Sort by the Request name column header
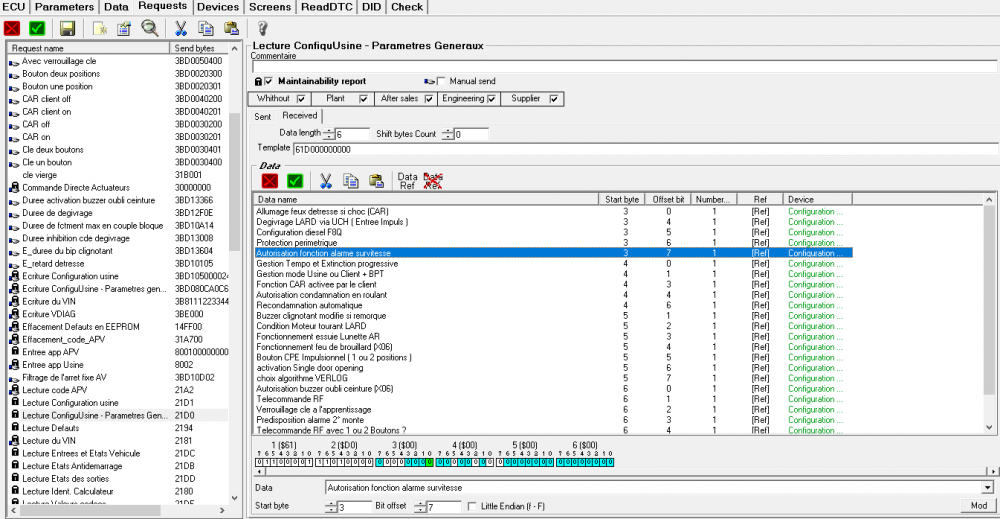The height and width of the screenshot is (519, 1000). pos(88,48)
